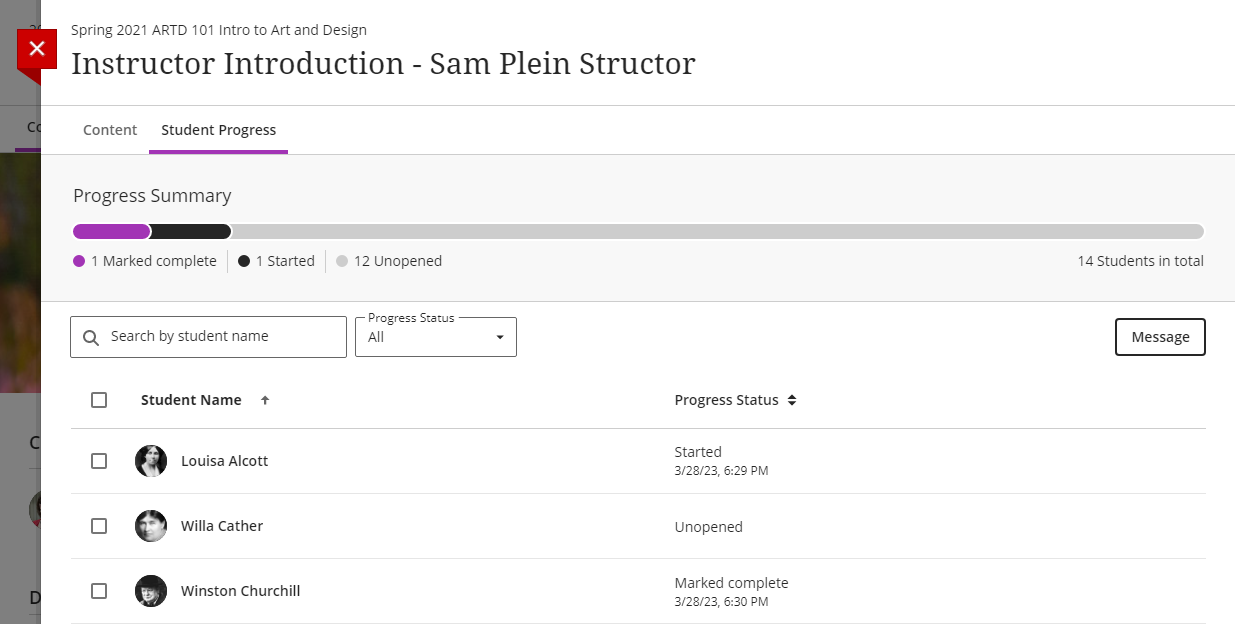The width and height of the screenshot is (1235, 624).
Task: Close the Instructor Introduction panel
Action: click(37, 48)
